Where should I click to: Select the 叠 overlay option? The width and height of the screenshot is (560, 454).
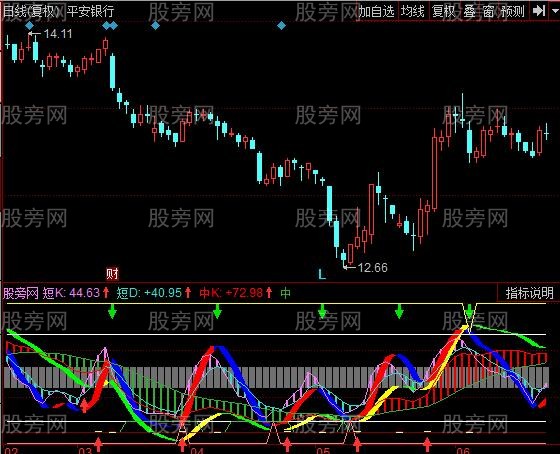click(469, 12)
